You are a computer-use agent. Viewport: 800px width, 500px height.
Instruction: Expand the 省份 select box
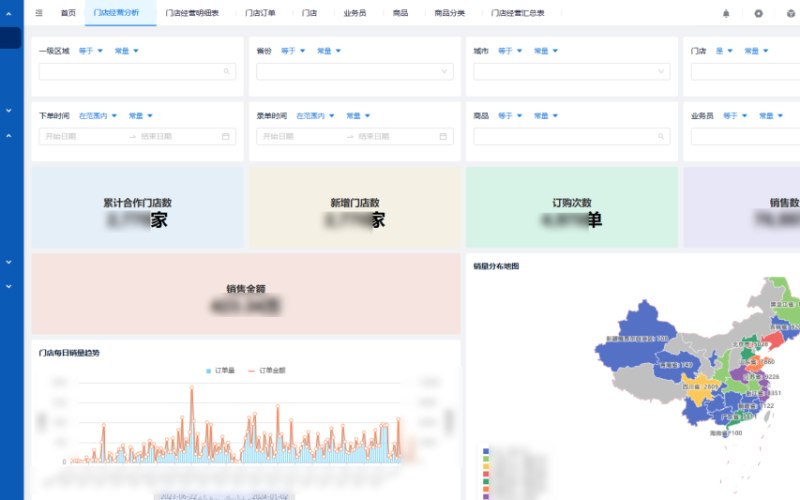355,71
